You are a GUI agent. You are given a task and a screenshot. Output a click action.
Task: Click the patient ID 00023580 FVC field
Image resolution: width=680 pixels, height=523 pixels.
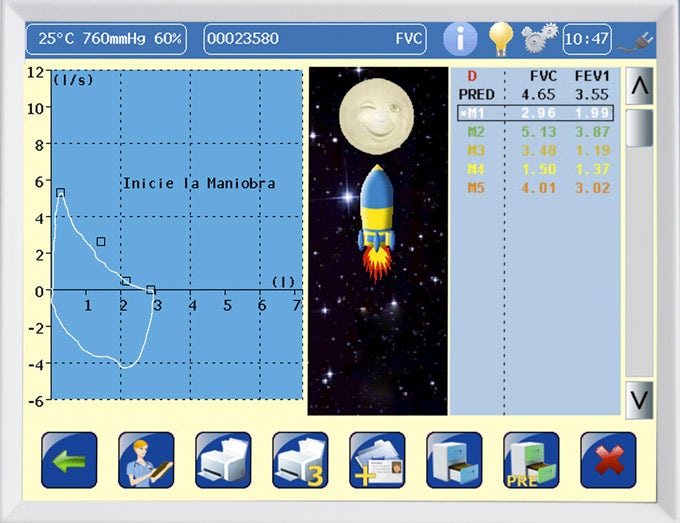pos(314,39)
